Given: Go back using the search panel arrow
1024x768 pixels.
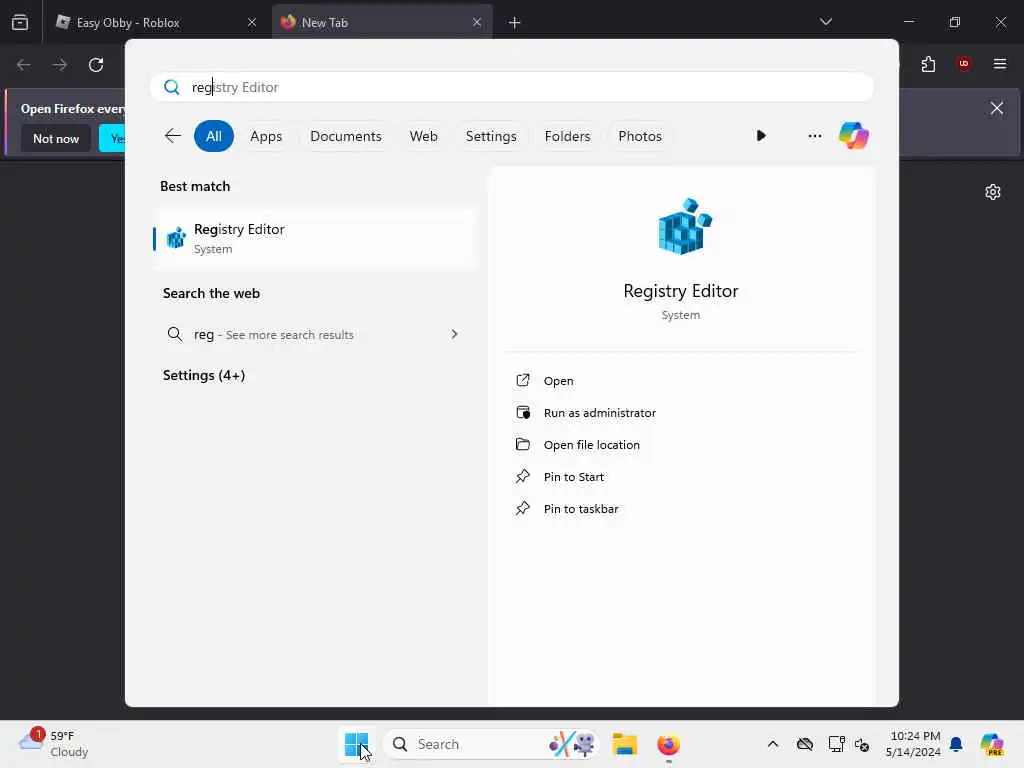Looking at the screenshot, I should pyautogui.click(x=172, y=136).
